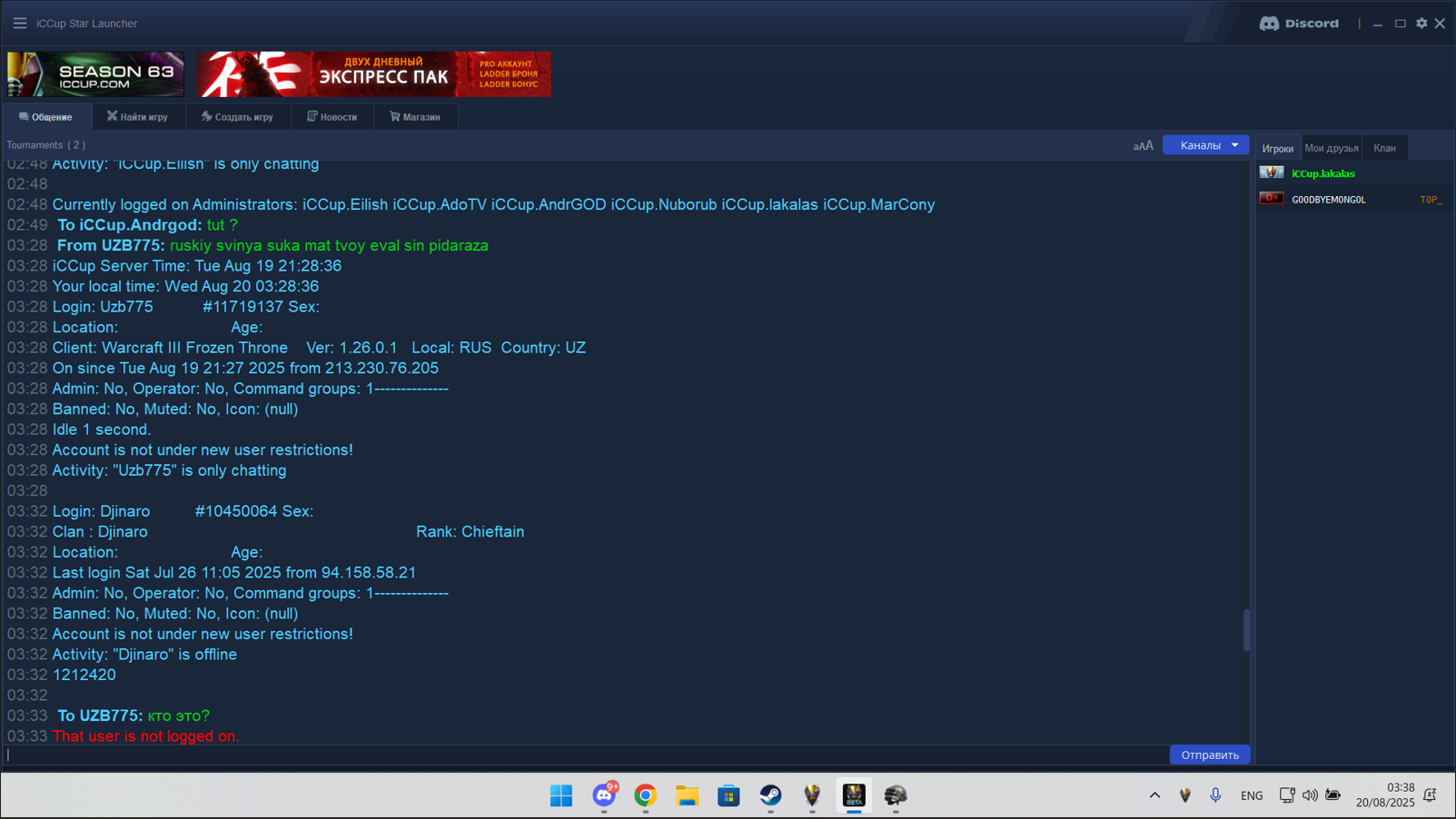1456x819 pixels.
Task: Open the iCCup launcher taskbar icon
Action: pyautogui.click(x=812, y=795)
